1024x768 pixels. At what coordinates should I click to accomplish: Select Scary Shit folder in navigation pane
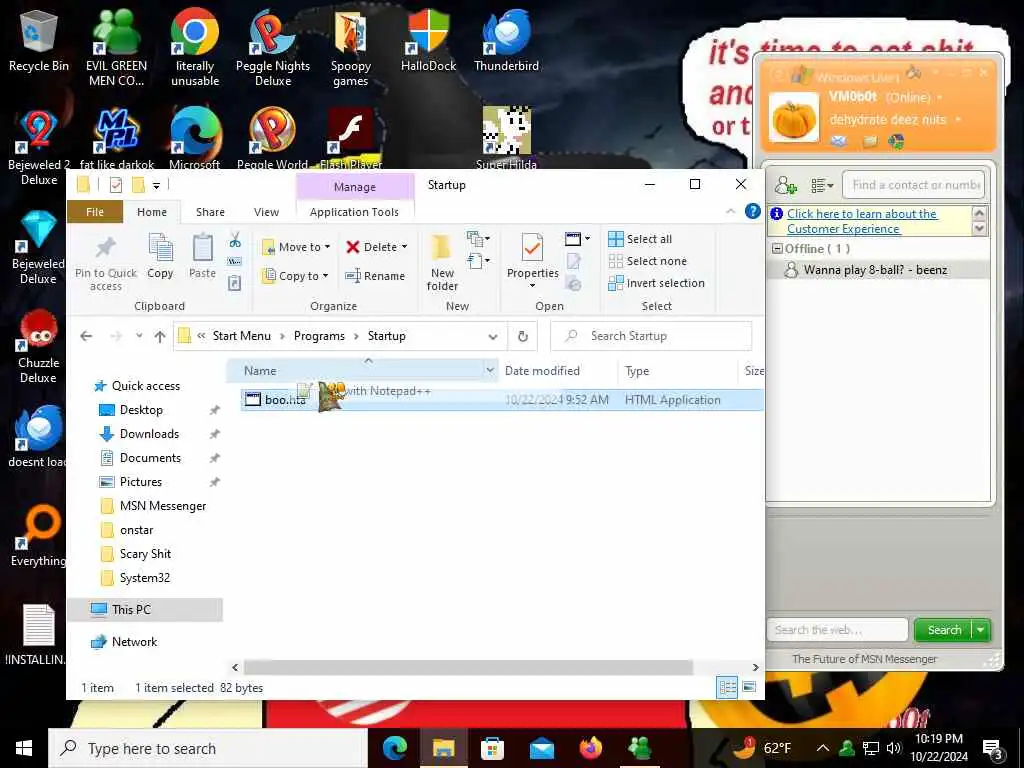pos(145,554)
